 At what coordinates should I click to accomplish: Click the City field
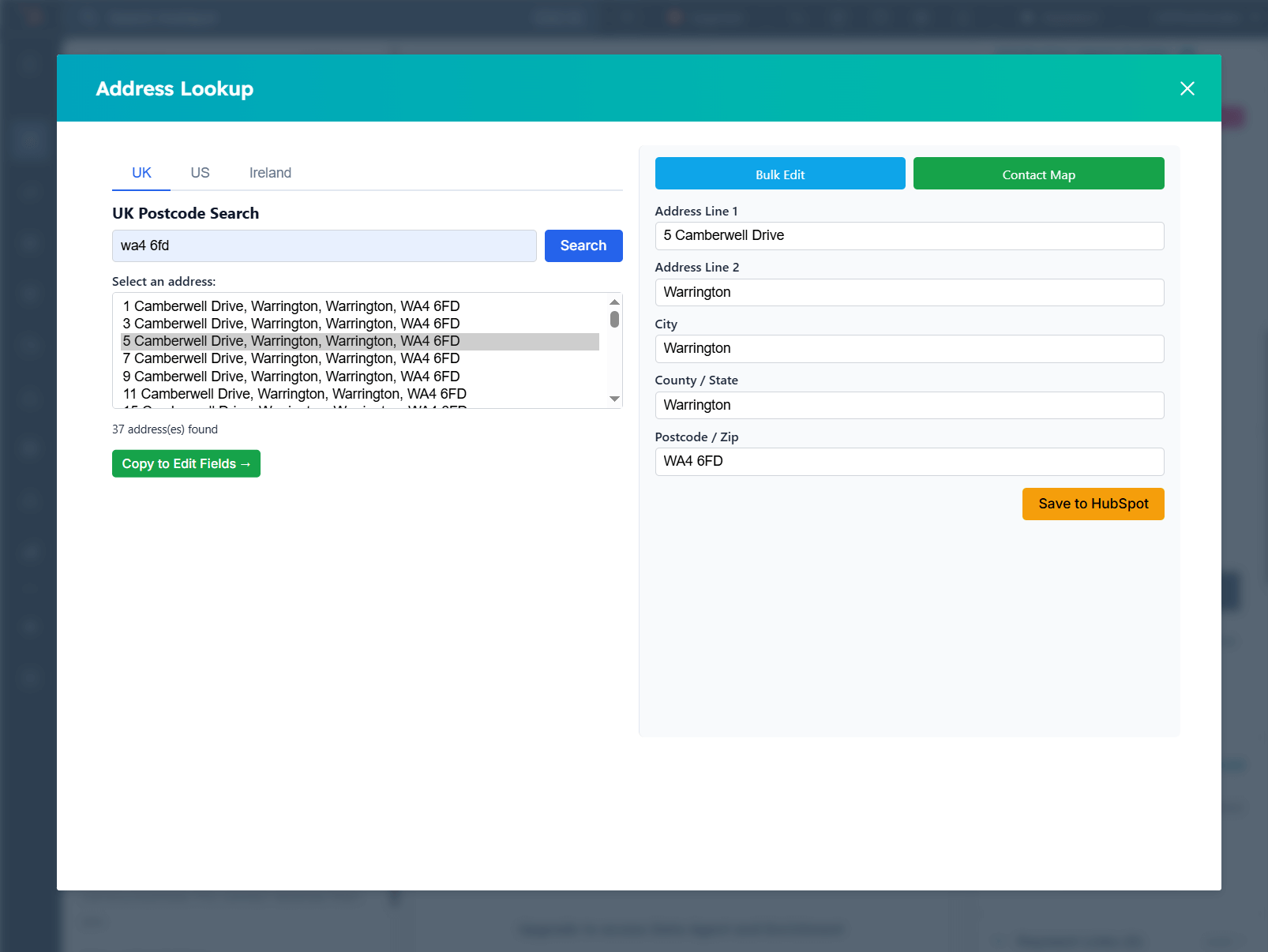909,348
